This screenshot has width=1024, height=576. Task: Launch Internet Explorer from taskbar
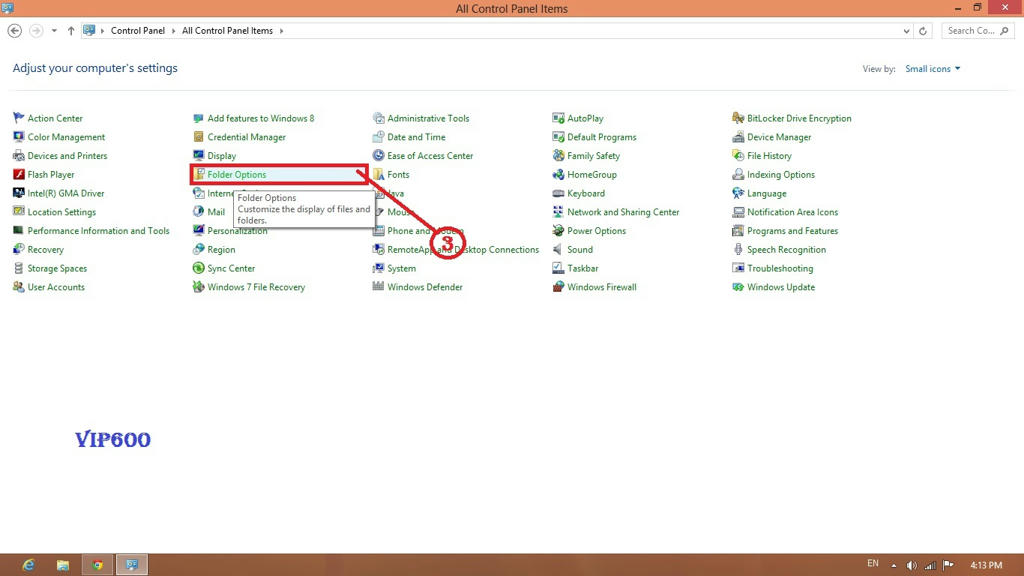(28, 565)
